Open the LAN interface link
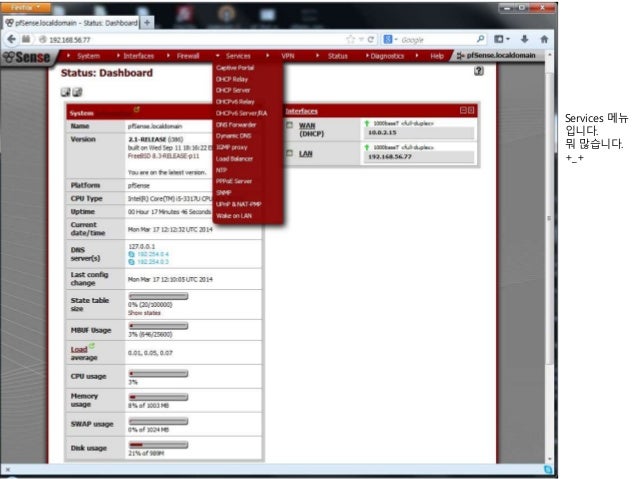 (306, 153)
